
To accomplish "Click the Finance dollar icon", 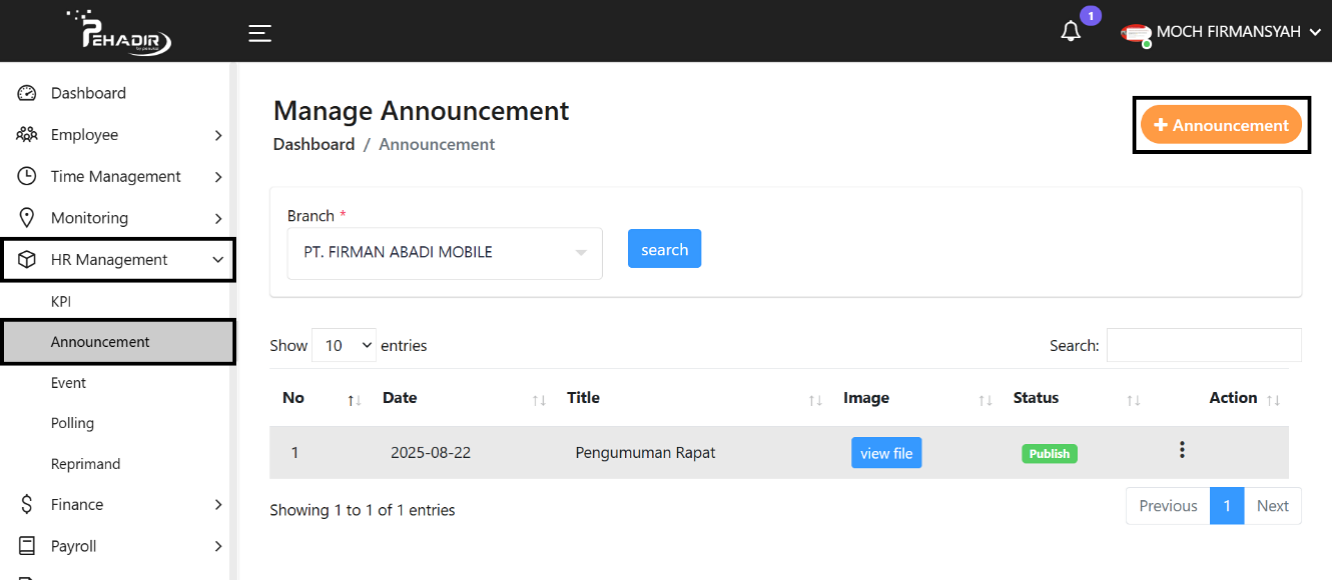I will pyautogui.click(x=25, y=504).
